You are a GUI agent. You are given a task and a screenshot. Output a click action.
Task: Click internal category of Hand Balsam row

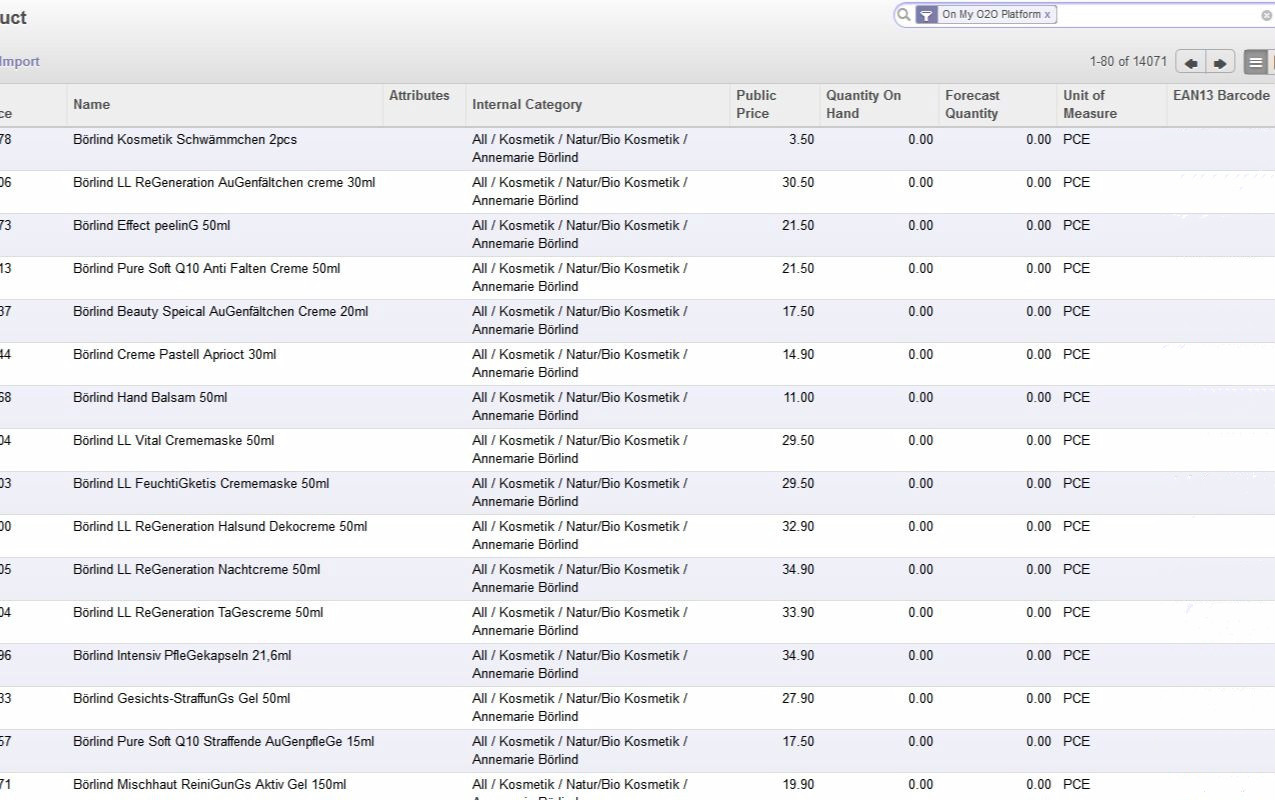coord(580,407)
